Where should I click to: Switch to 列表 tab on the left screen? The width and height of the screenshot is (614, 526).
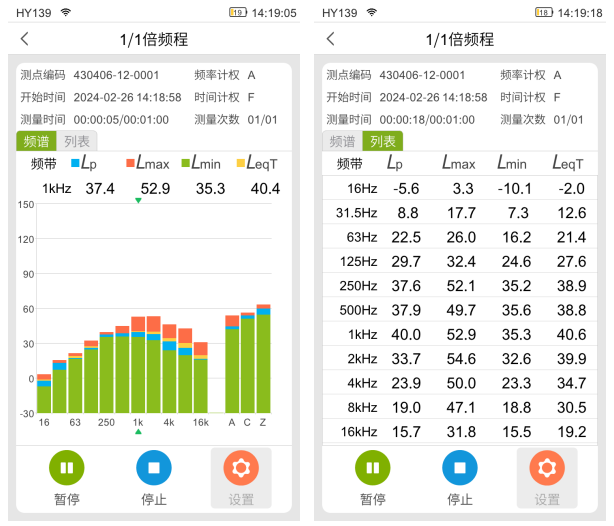pos(76,141)
